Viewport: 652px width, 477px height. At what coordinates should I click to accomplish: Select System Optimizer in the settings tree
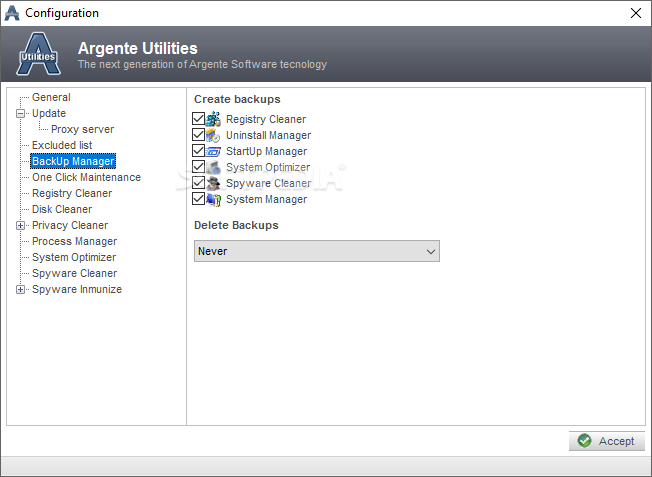click(74, 257)
